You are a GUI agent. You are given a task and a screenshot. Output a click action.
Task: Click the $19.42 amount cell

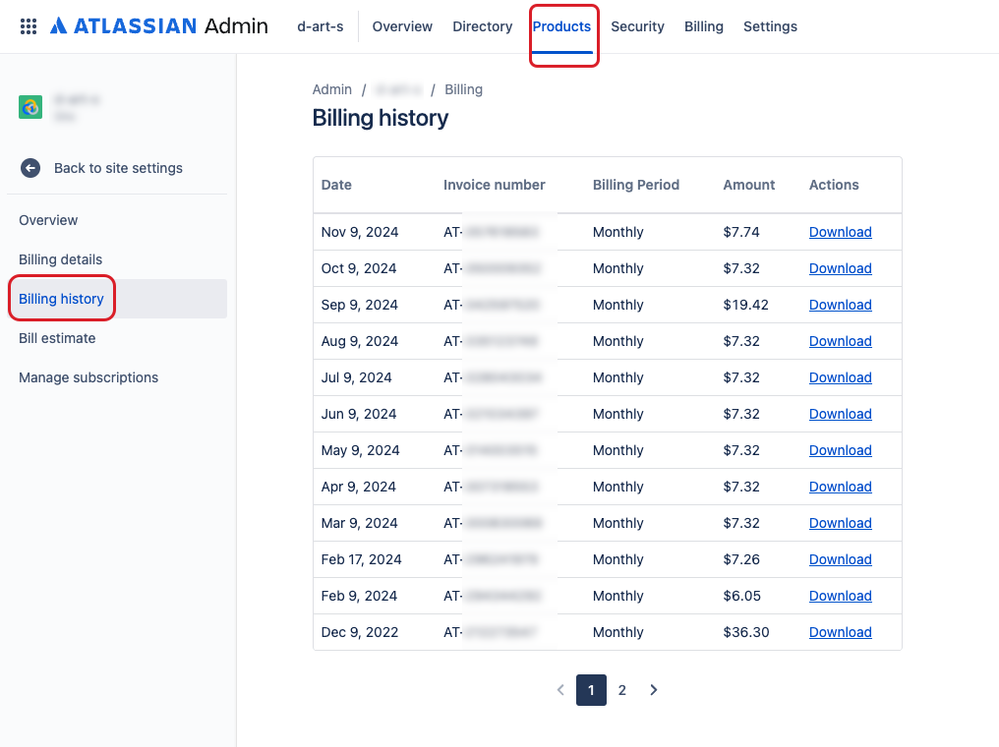746,305
